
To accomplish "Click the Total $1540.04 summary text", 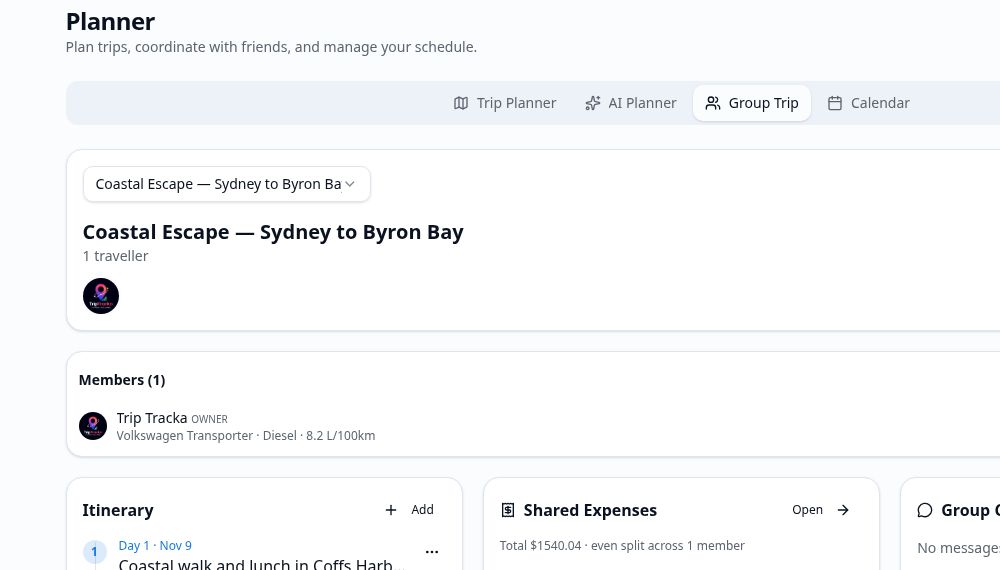I will click(x=622, y=546).
